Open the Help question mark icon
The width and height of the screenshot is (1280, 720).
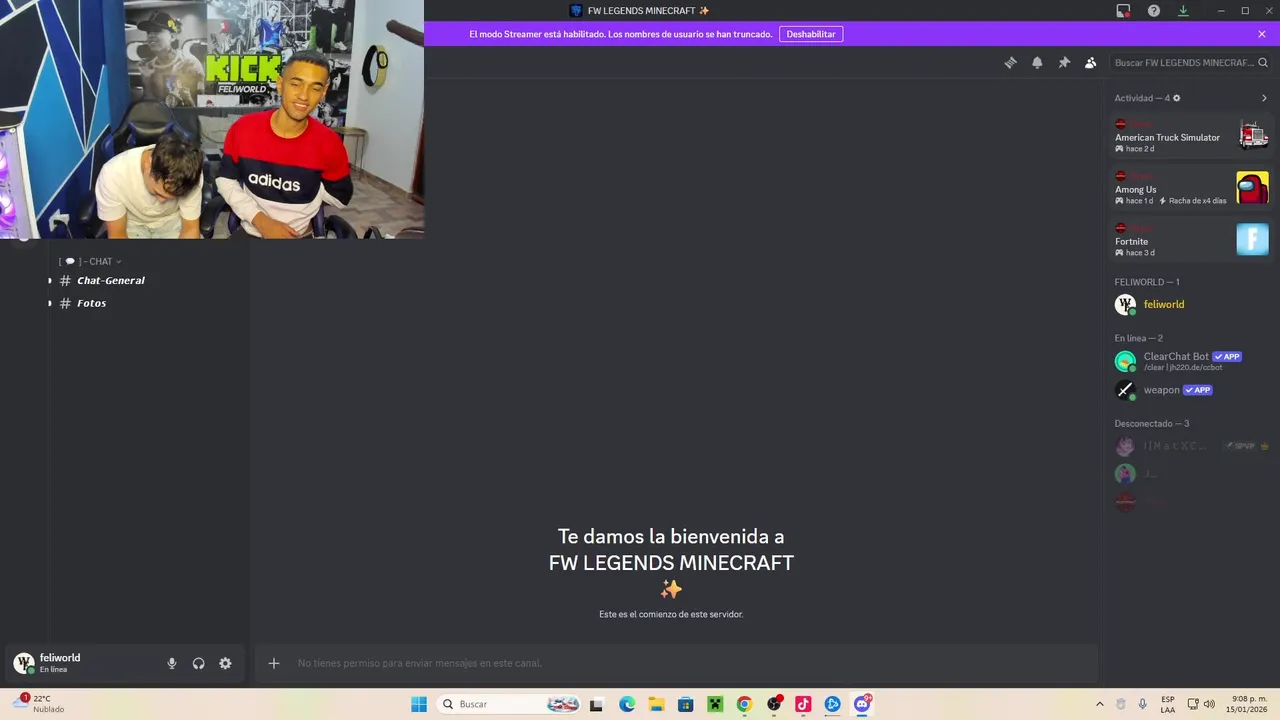[1154, 10]
